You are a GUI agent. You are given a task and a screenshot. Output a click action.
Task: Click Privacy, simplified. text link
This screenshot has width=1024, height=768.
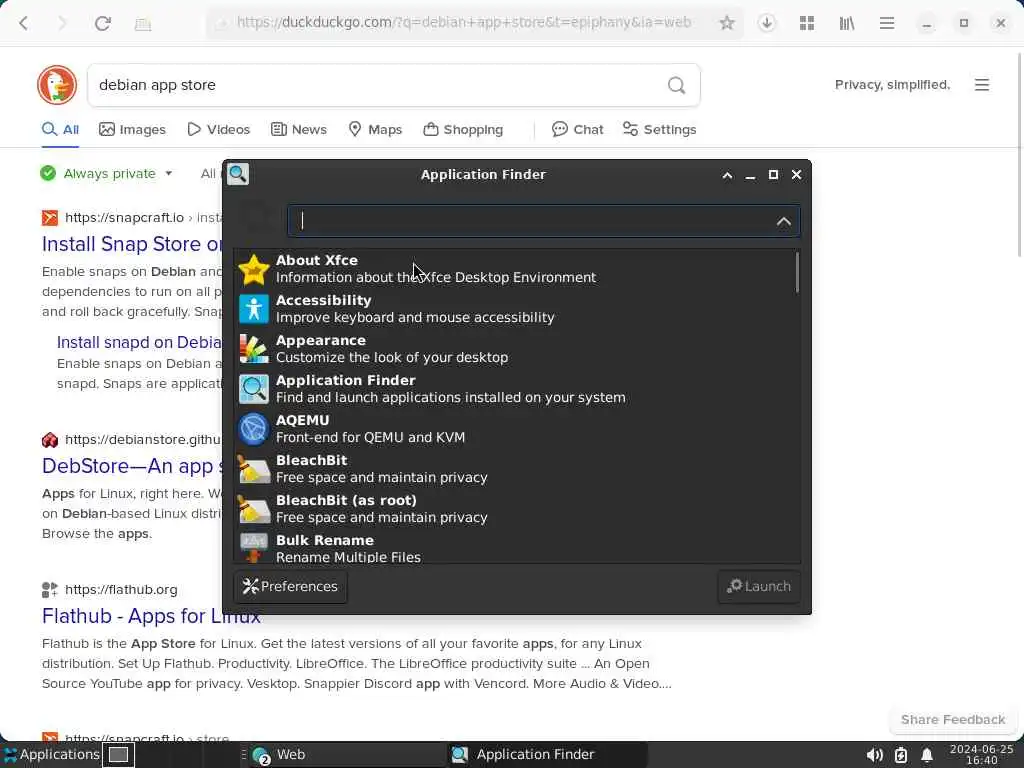pos(892,85)
